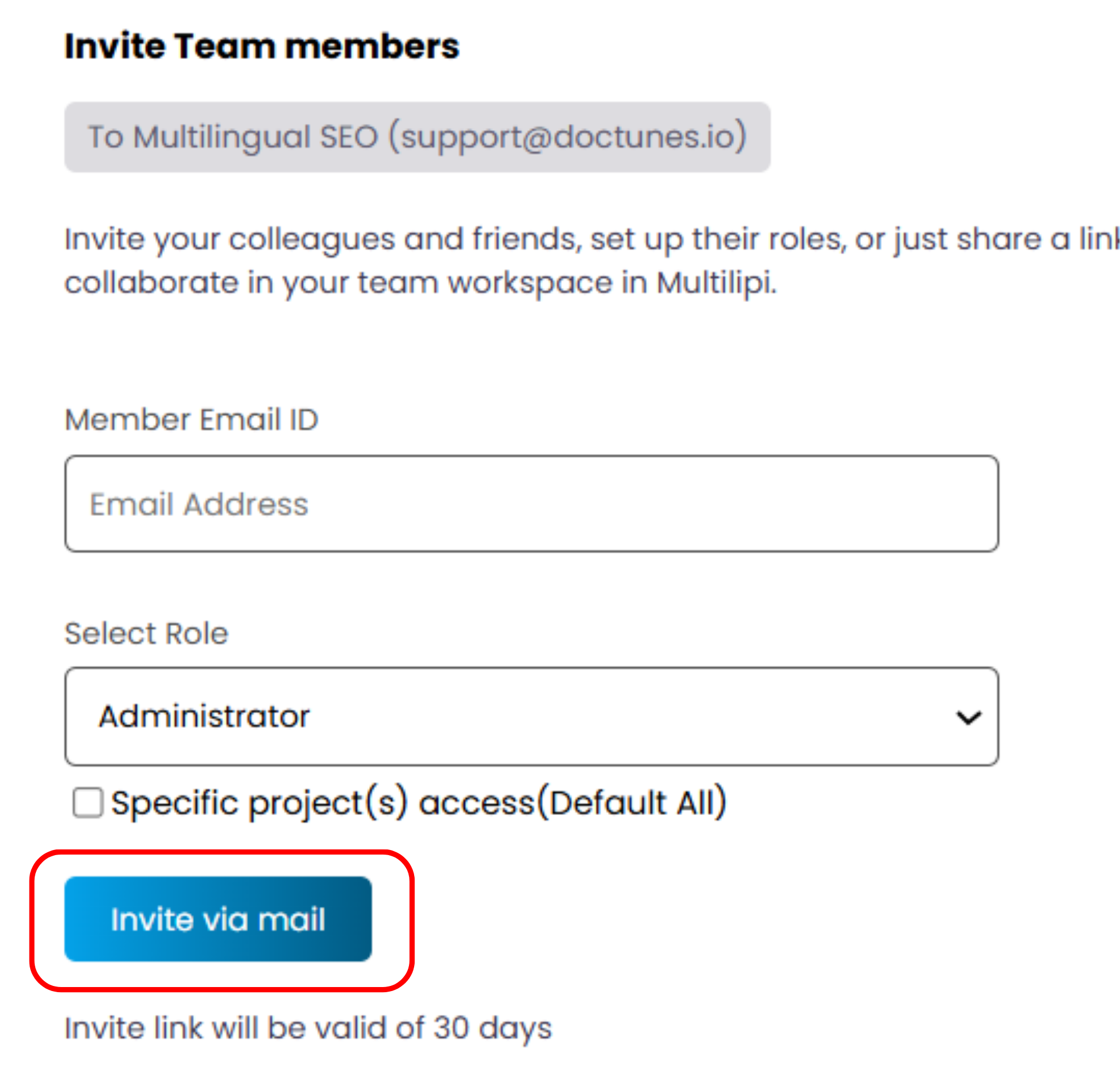
Task: Click the 'Email Address' placeholder text
Action: [199, 504]
